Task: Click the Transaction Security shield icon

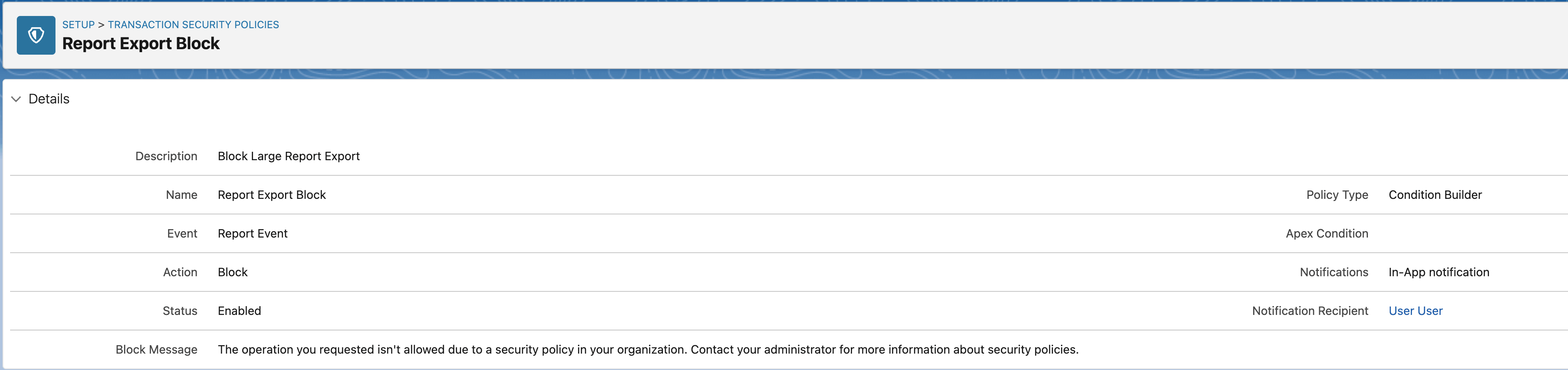Action: [36, 35]
